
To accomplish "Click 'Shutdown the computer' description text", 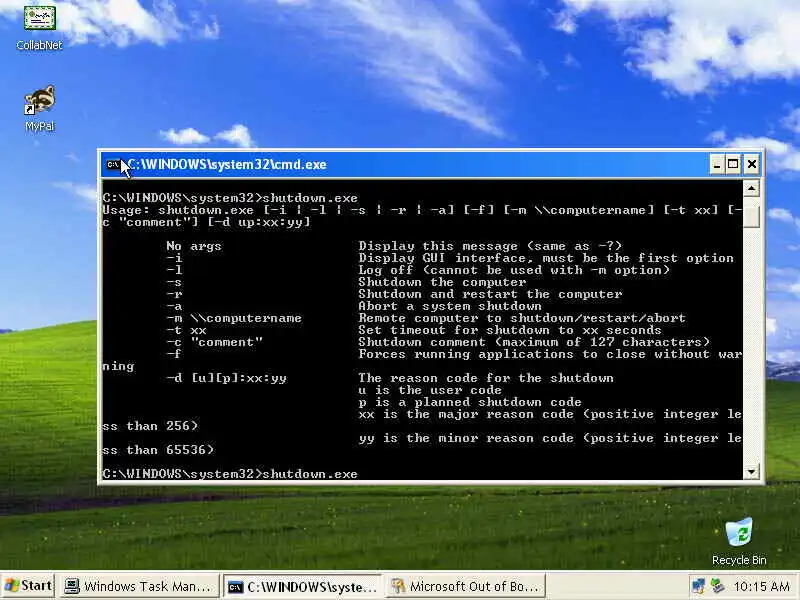I will (x=442, y=282).
